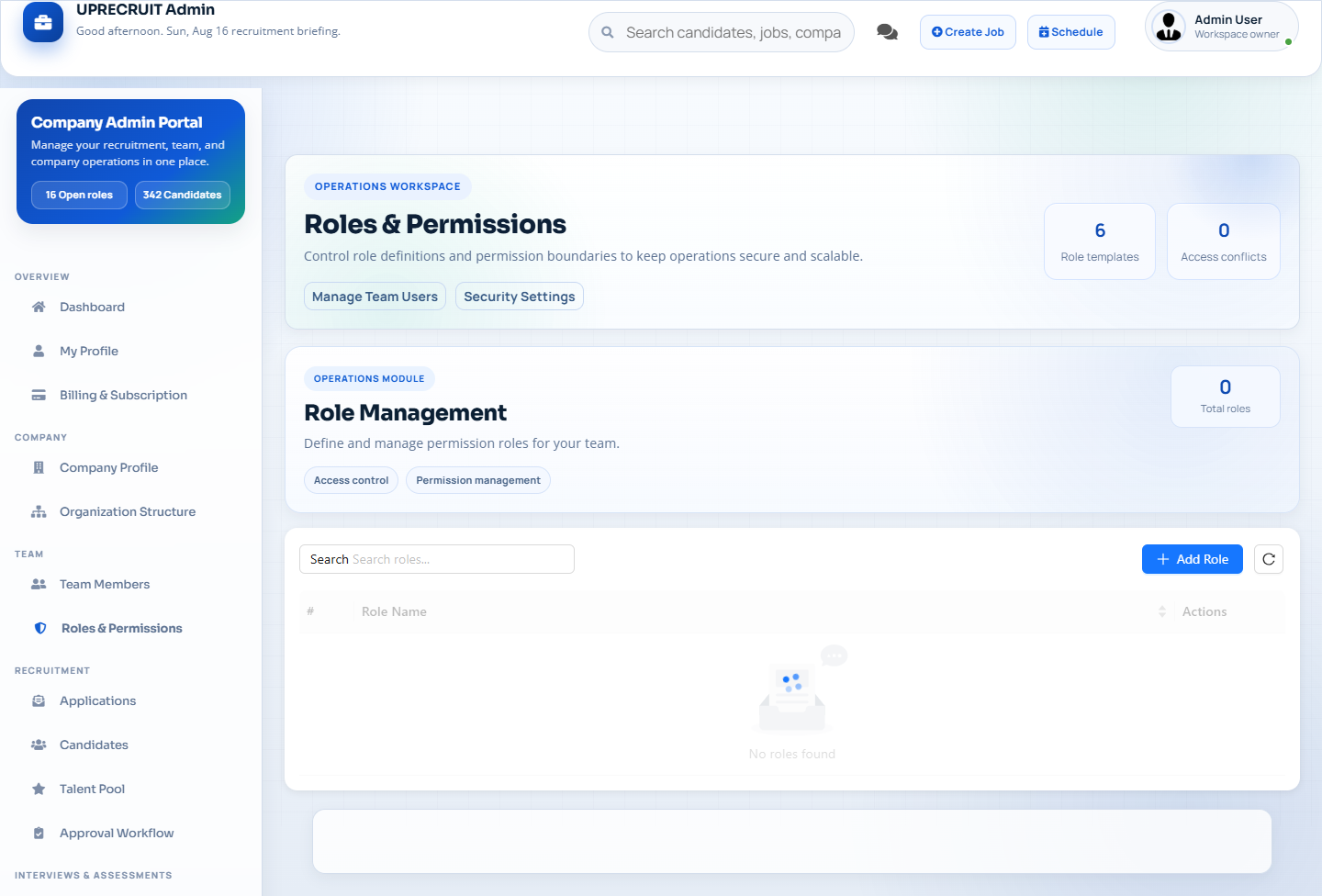Click Add Role button
The image size is (1322, 896).
[1192, 559]
